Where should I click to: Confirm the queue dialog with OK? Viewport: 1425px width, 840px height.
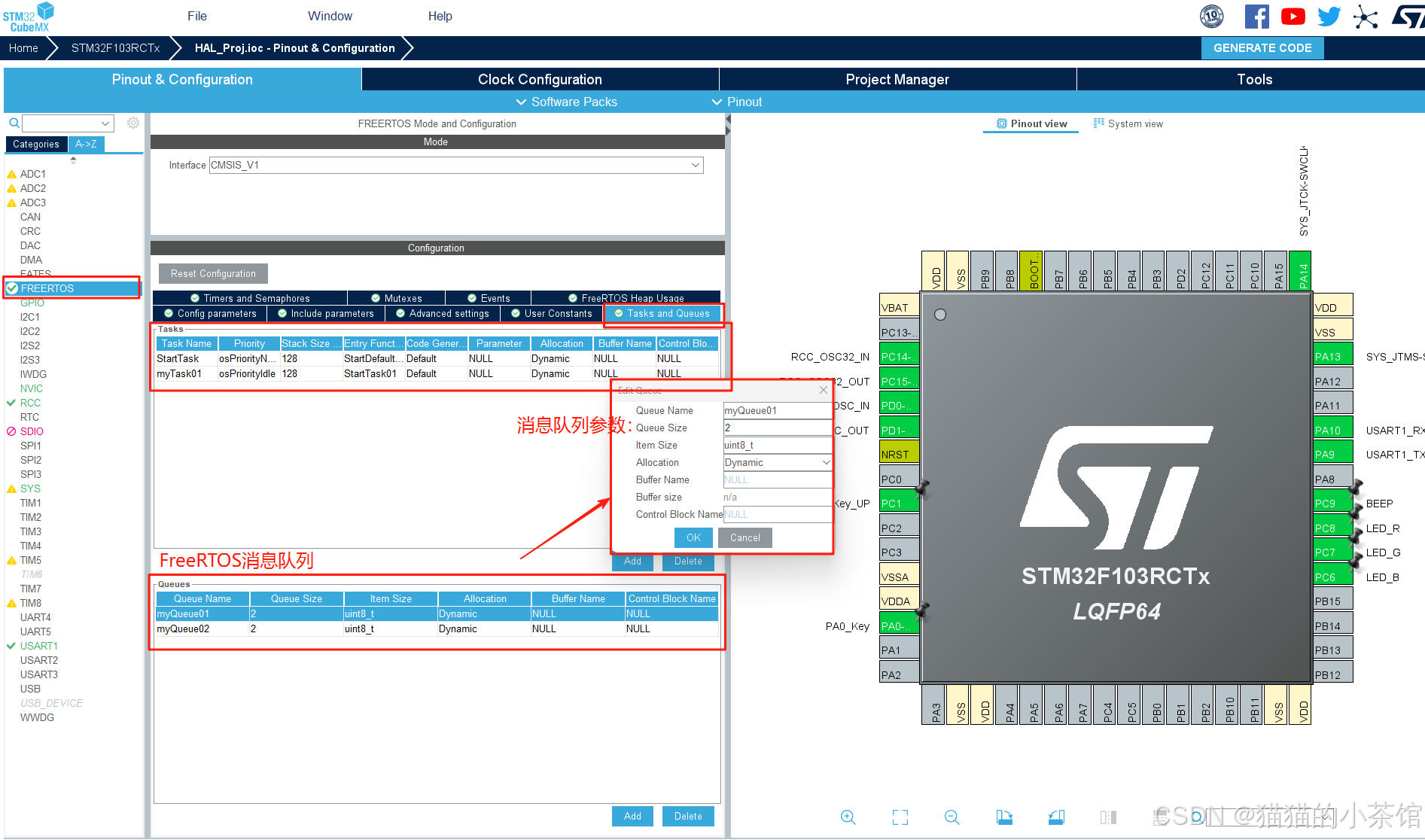(x=693, y=537)
